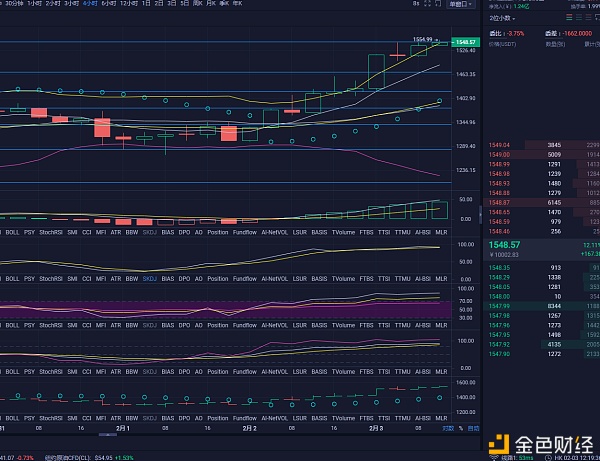Switch chart to 30分钟 timeframe
The height and width of the screenshot is (461, 600).
tap(14, 3)
